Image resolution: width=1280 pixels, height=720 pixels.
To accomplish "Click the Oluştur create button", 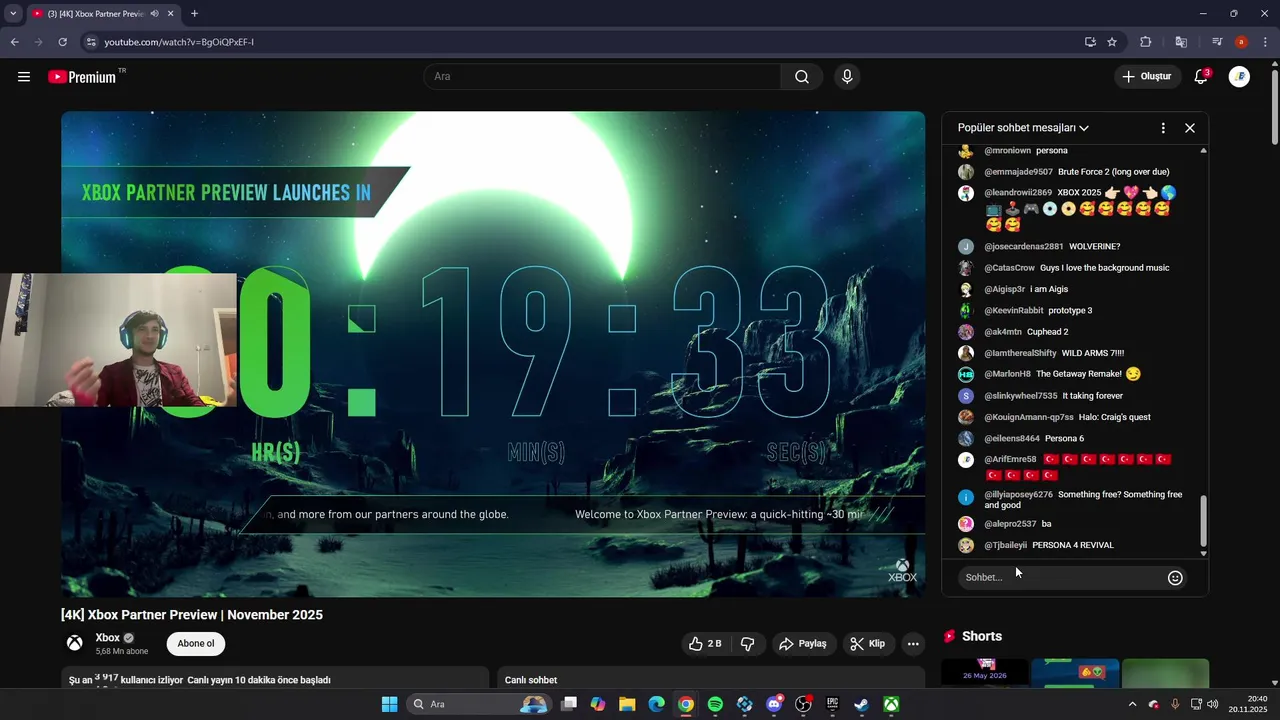I will [1146, 77].
